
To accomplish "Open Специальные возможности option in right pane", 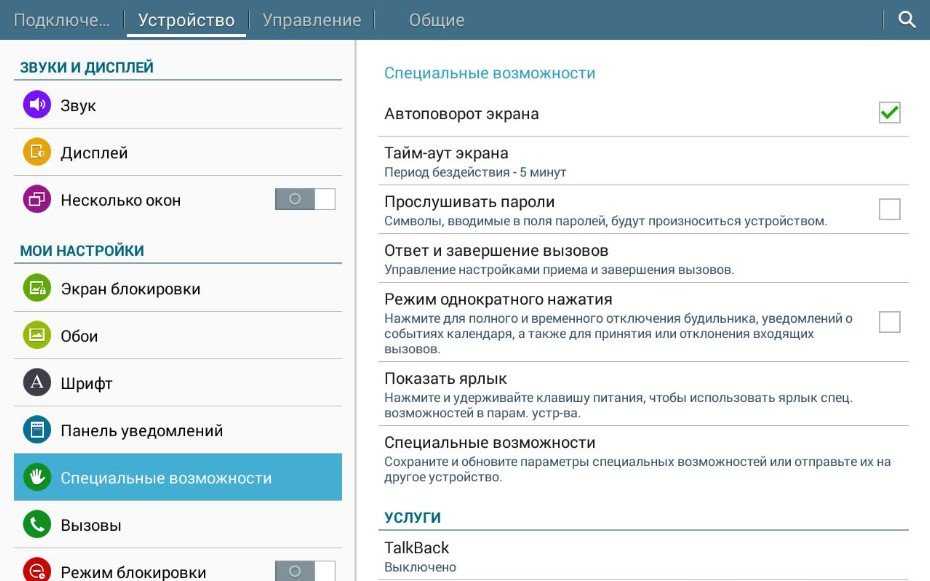I will click(x=644, y=459).
